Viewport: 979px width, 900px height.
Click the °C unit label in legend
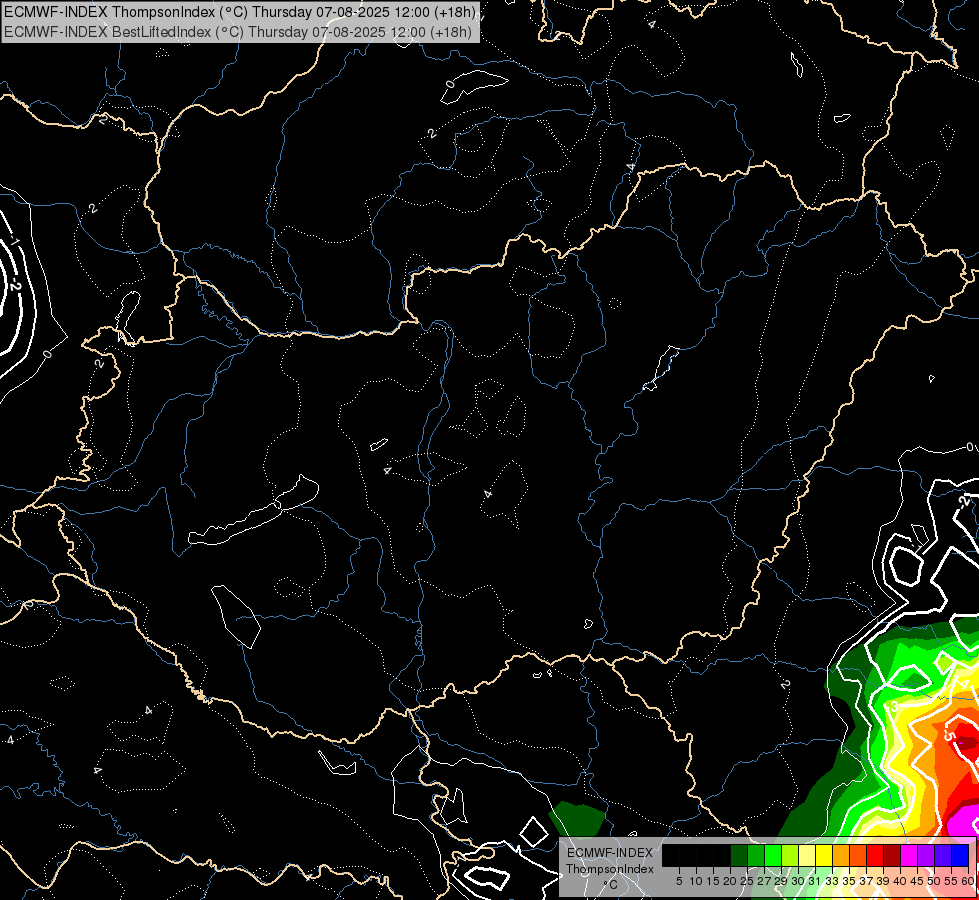click(x=610, y=885)
